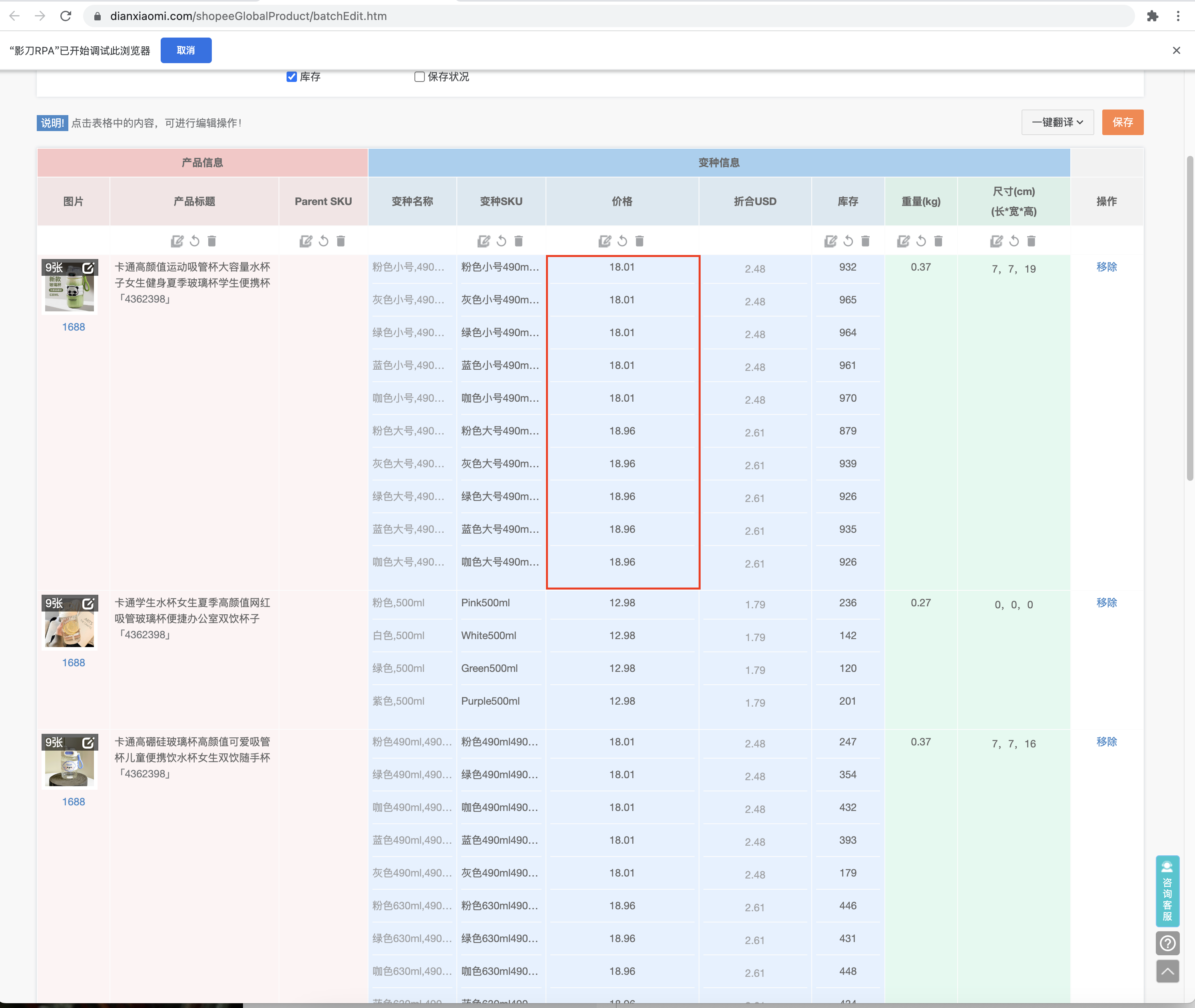1195x1008 pixels.
Task: Click Pink500ml price cell 12.98
Action: pos(622,602)
